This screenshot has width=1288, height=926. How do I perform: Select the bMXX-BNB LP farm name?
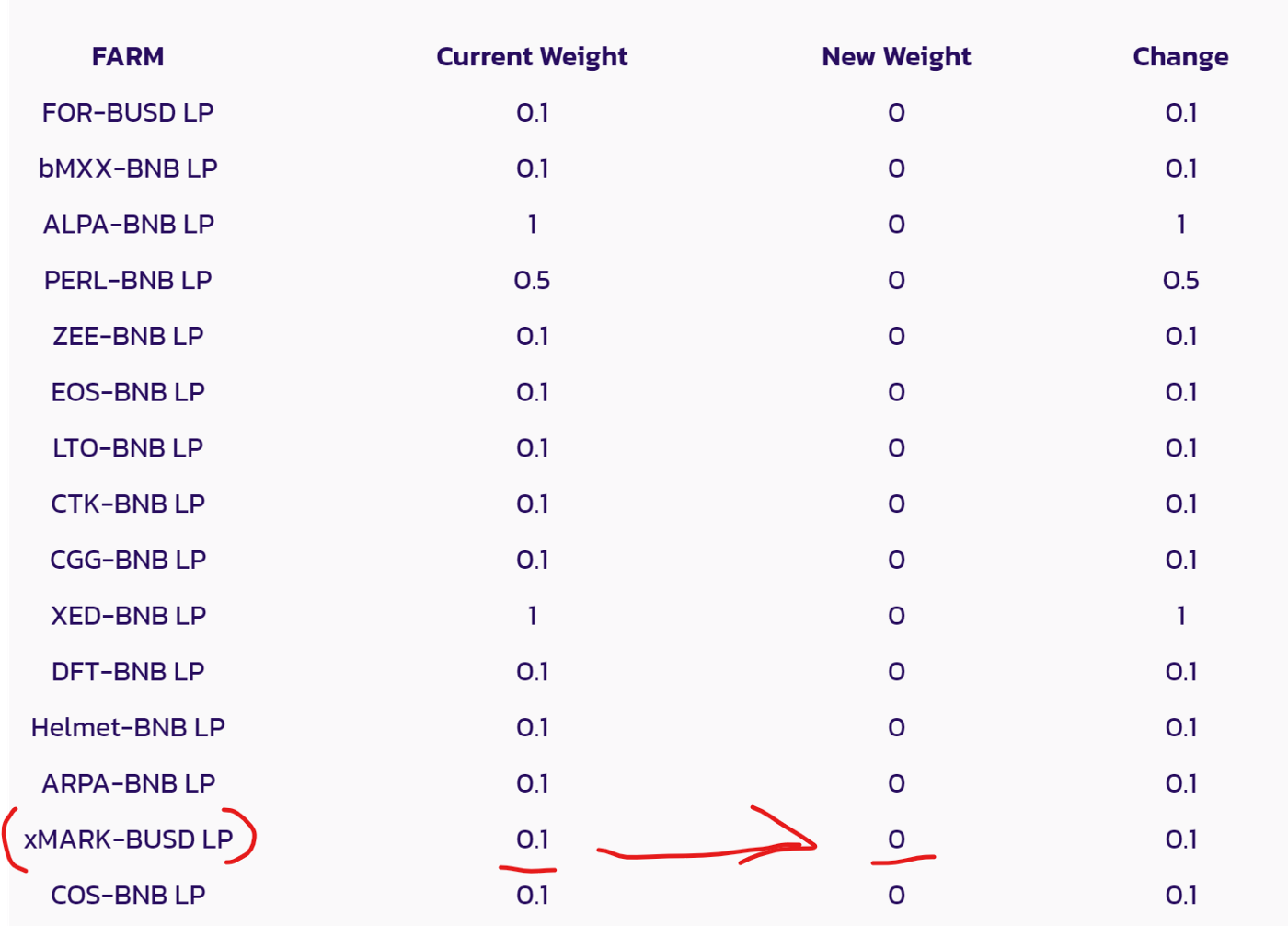coord(128,168)
